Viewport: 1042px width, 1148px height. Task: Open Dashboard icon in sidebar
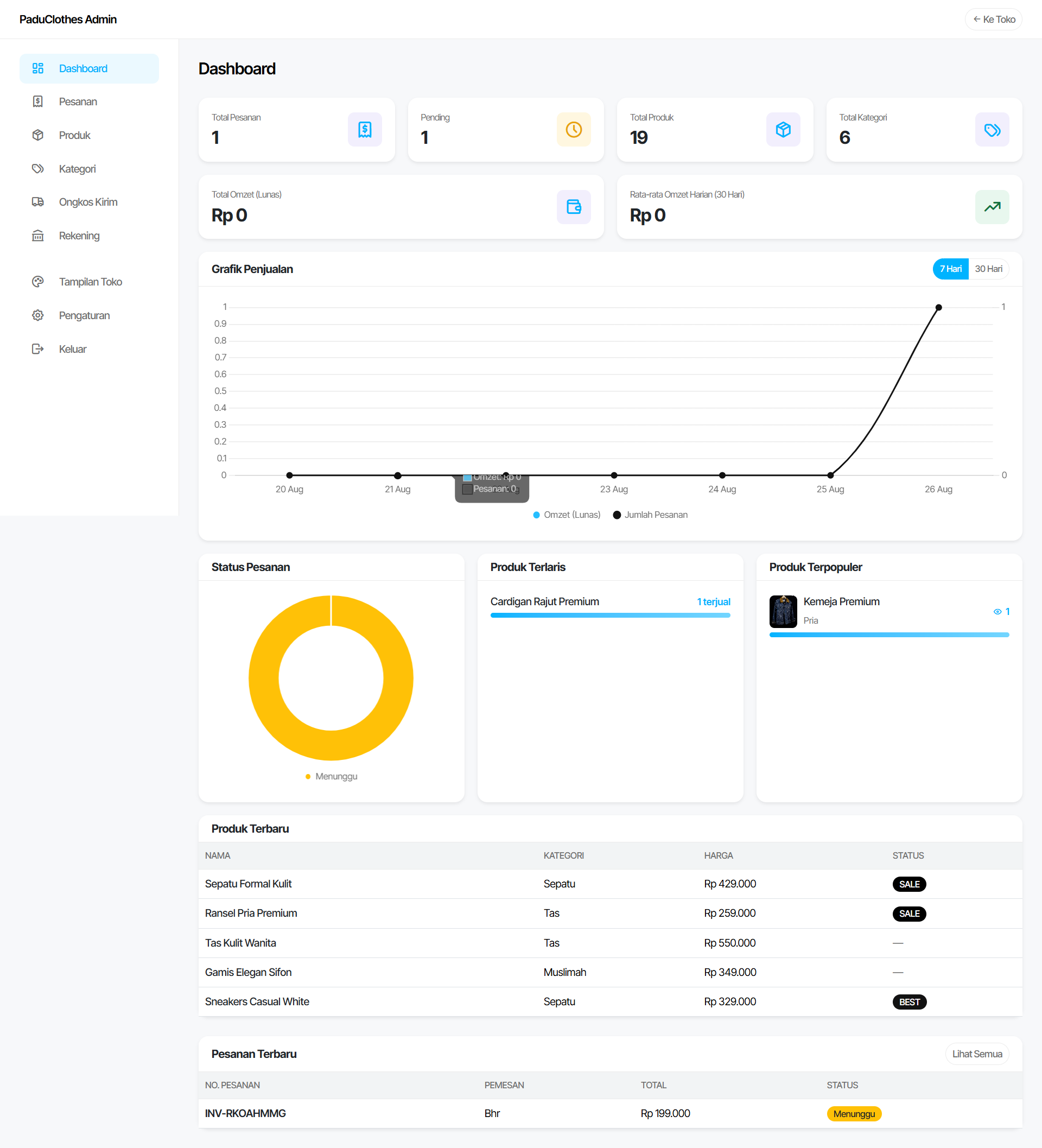37,68
